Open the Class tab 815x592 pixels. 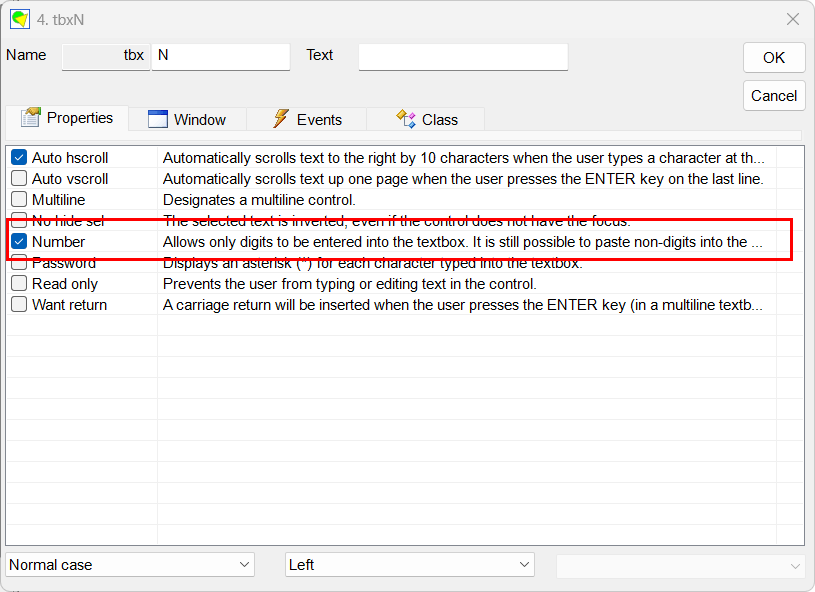426,119
